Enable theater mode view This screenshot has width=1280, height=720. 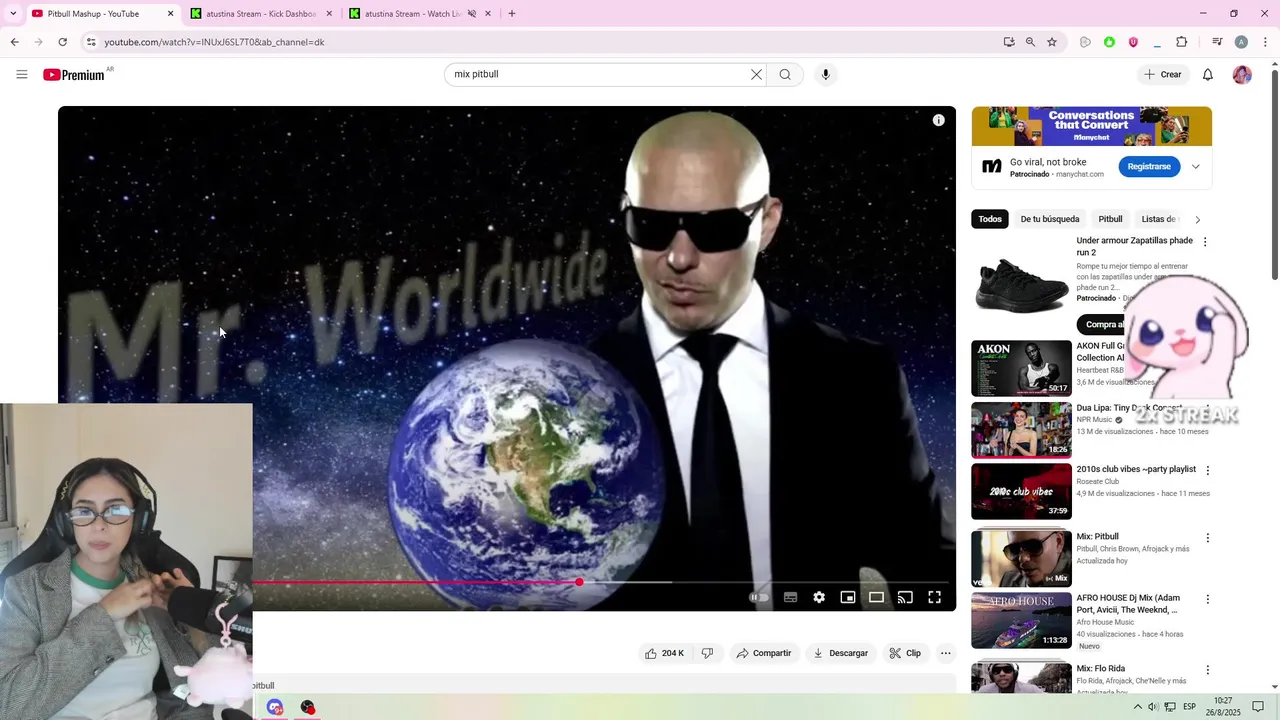876,597
